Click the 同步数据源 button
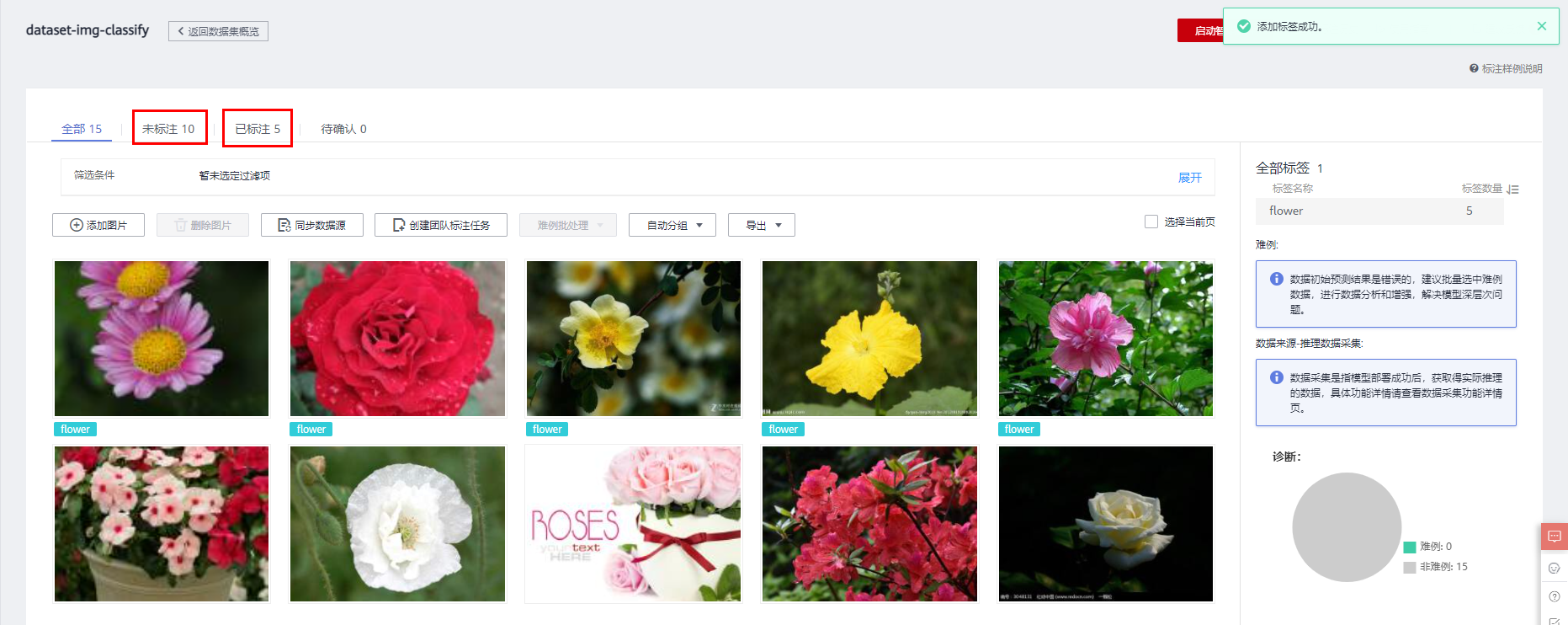 point(312,225)
